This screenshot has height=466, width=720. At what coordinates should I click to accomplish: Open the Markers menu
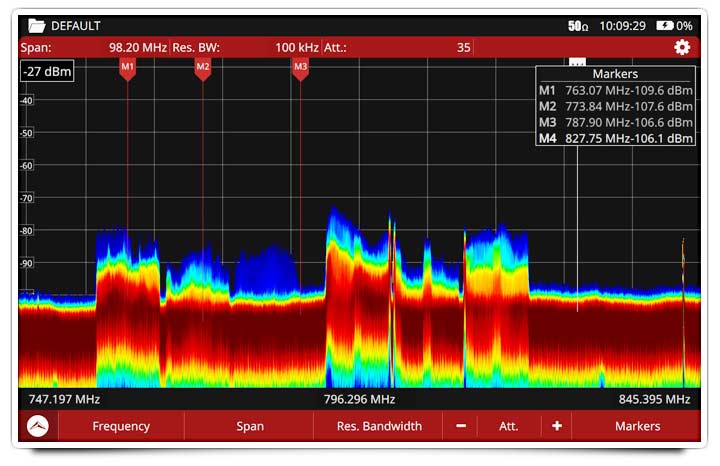click(637, 426)
